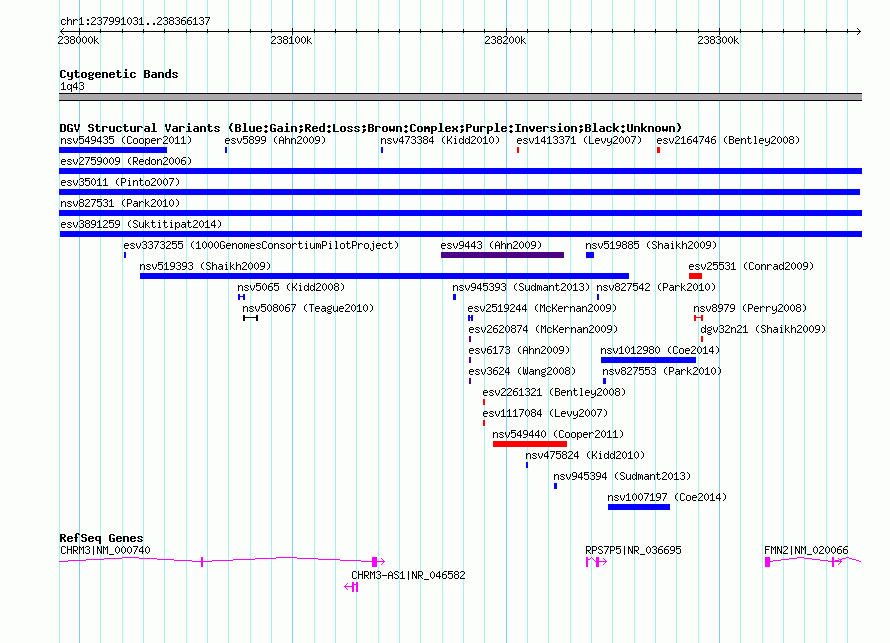Select the nsv5065 (Kidd2008) variant label
The image size is (890, 643).
(x=291, y=287)
